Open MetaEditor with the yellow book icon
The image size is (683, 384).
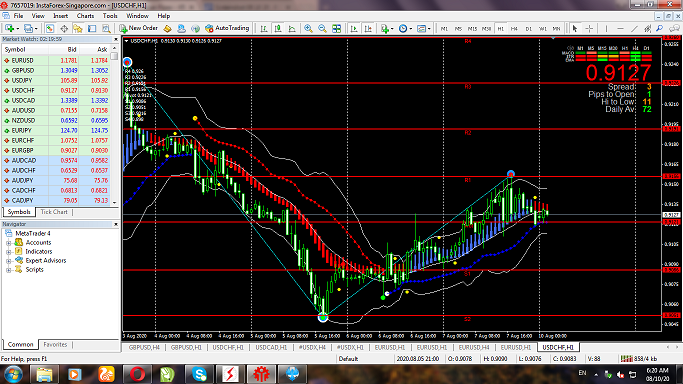tap(167, 28)
